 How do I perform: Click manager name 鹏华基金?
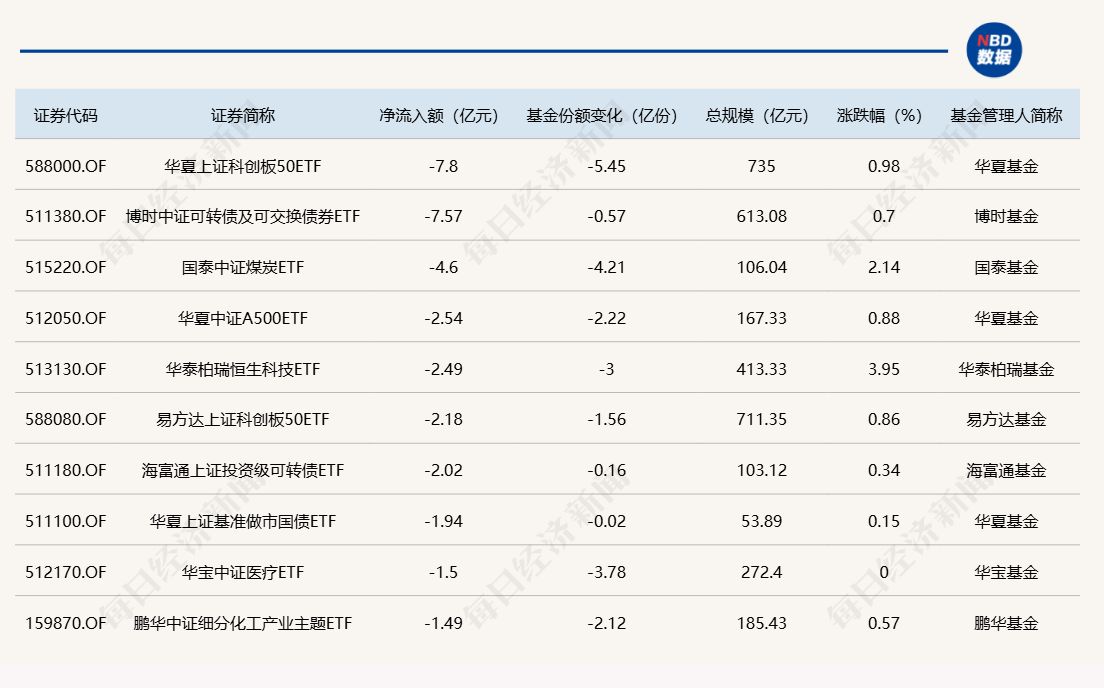click(x=1006, y=623)
